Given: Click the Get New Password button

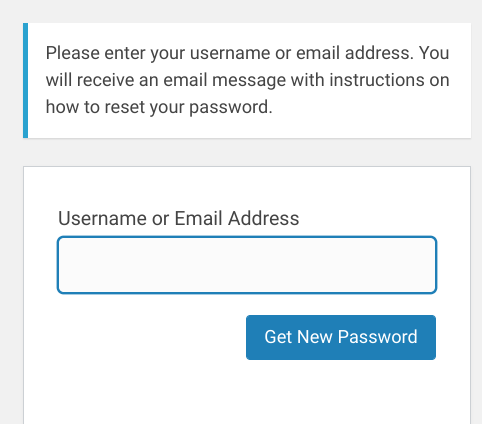Looking at the screenshot, I should coord(341,337).
